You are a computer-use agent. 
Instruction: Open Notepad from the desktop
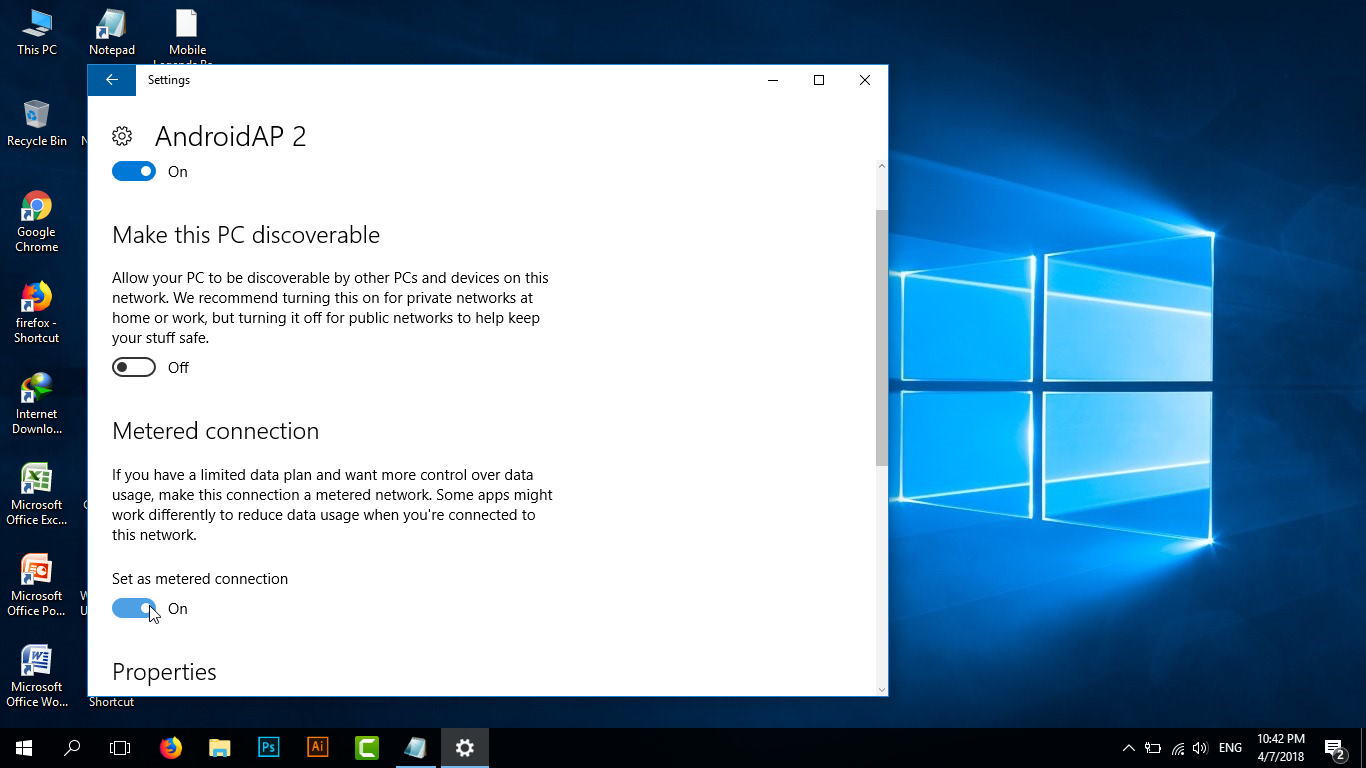pyautogui.click(x=110, y=22)
